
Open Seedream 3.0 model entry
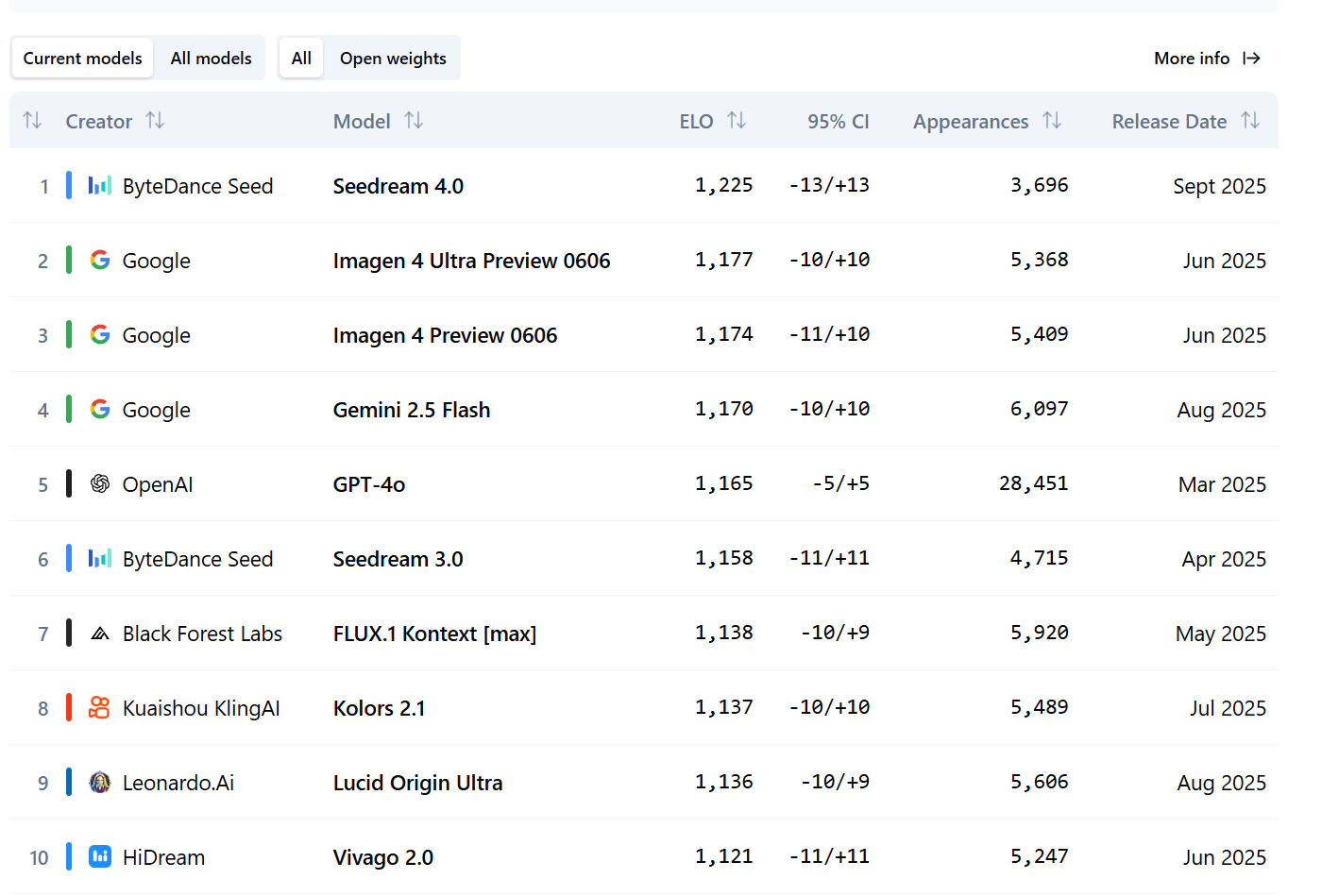(x=398, y=559)
